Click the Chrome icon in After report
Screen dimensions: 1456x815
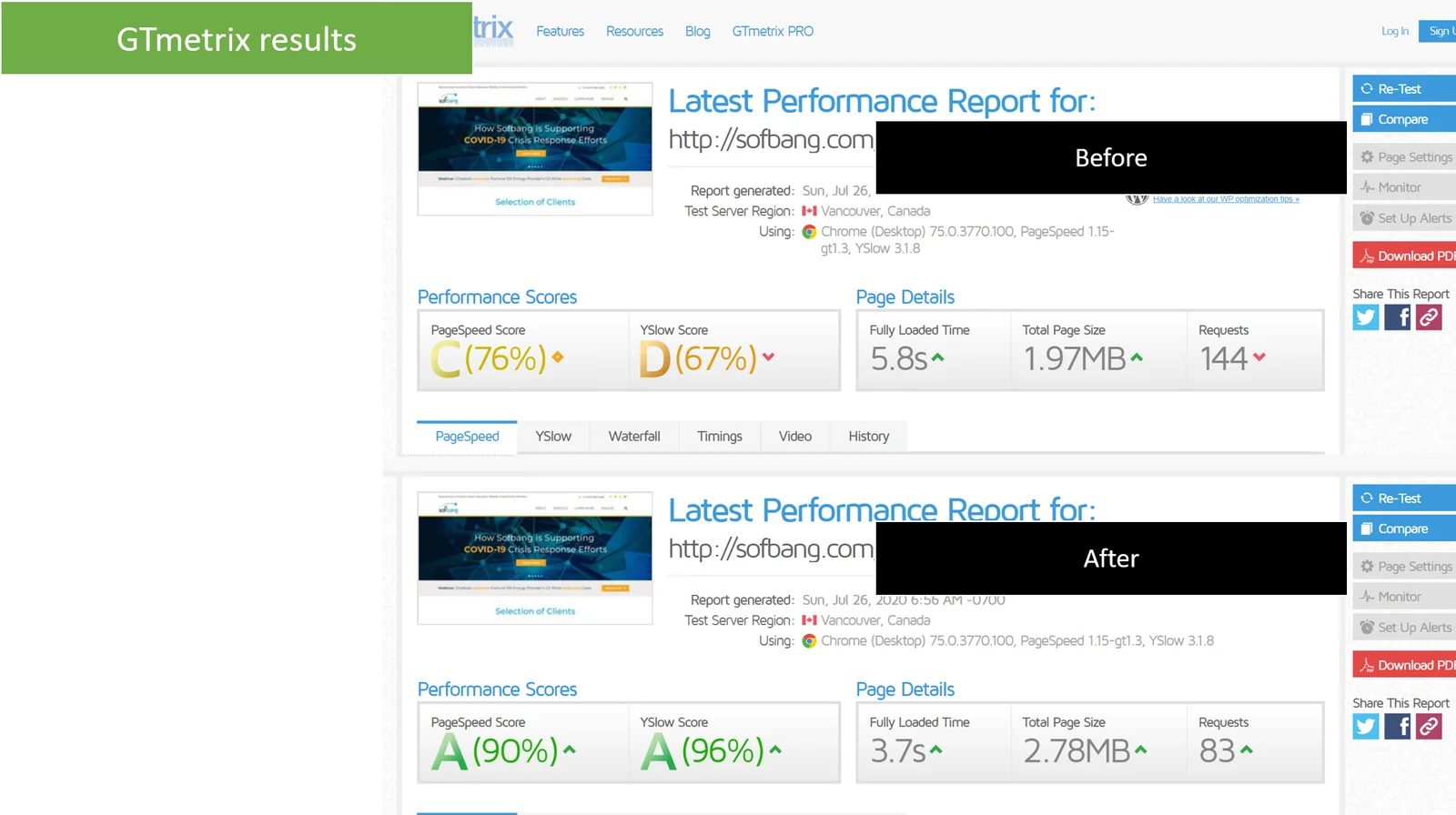[x=809, y=641]
